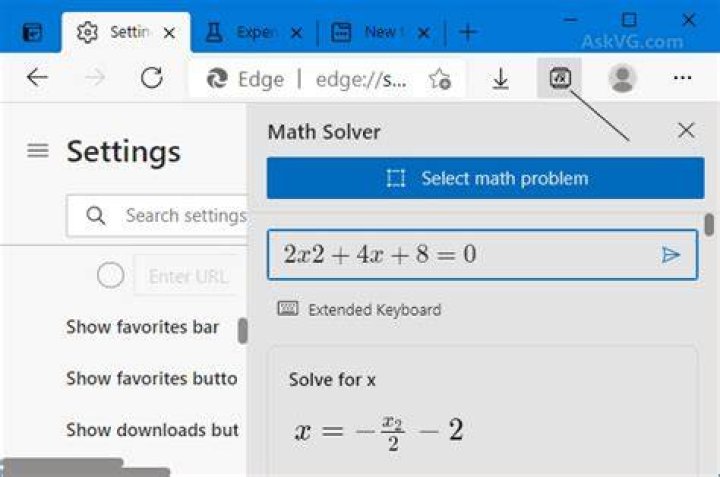Open the Extended Keyboard link
Viewport: 720px width, 477px height.
pos(375,310)
